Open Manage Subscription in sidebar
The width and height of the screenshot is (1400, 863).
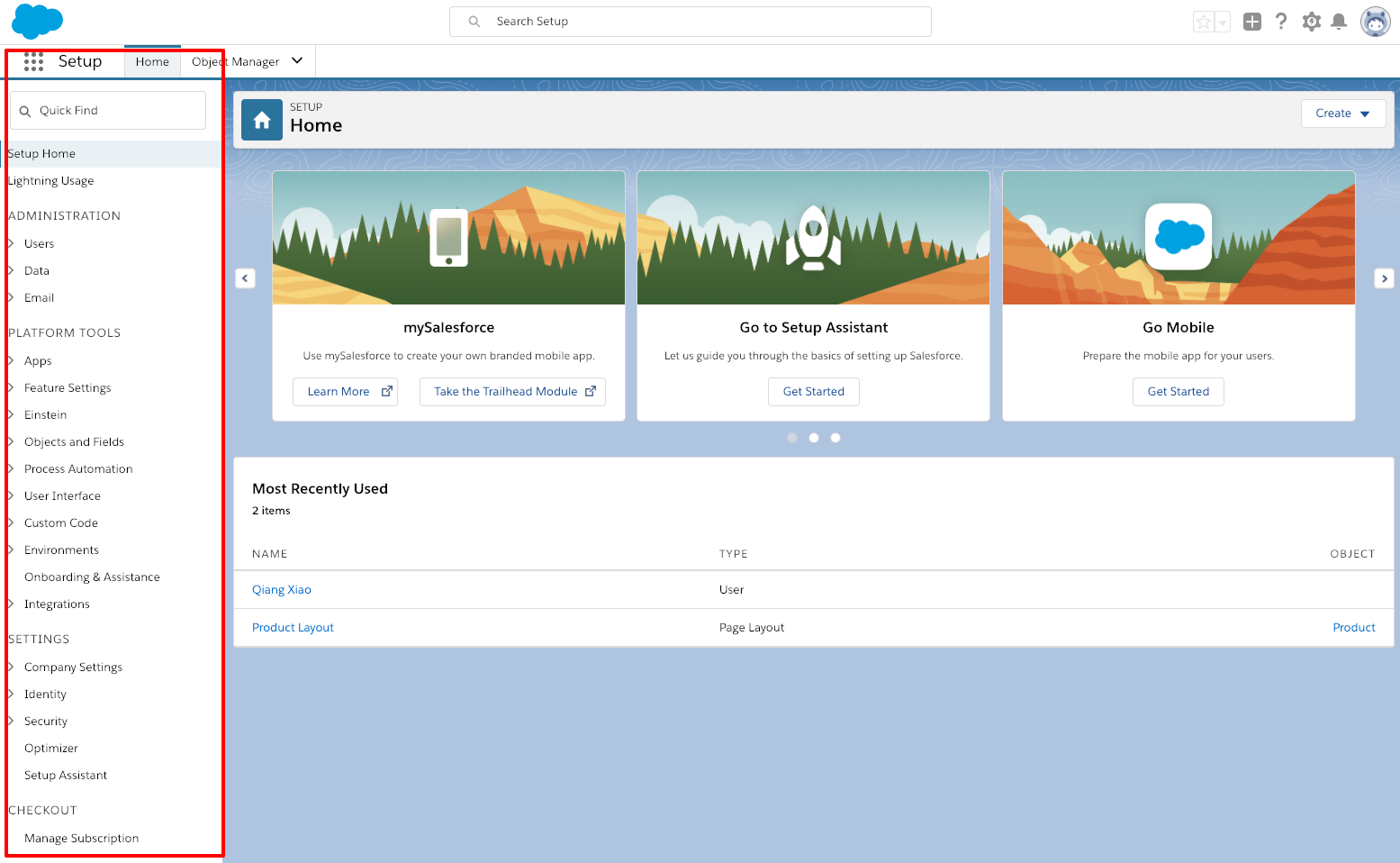point(81,839)
